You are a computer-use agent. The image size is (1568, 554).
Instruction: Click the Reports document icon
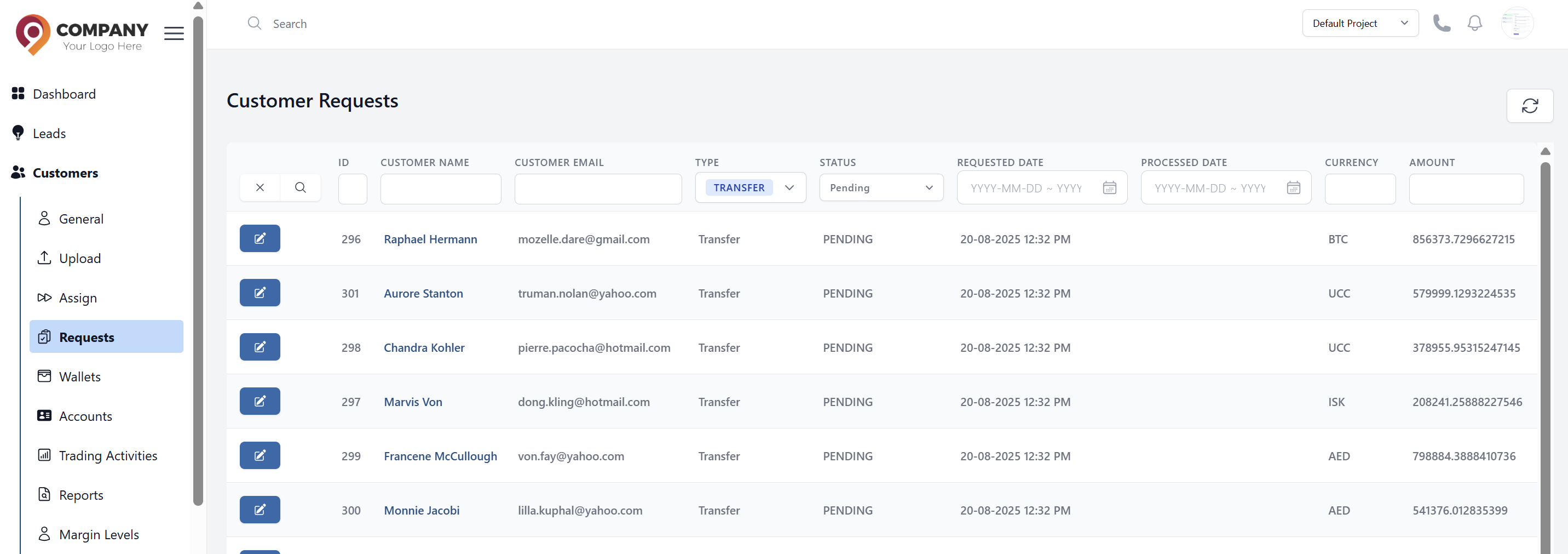click(x=44, y=494)
